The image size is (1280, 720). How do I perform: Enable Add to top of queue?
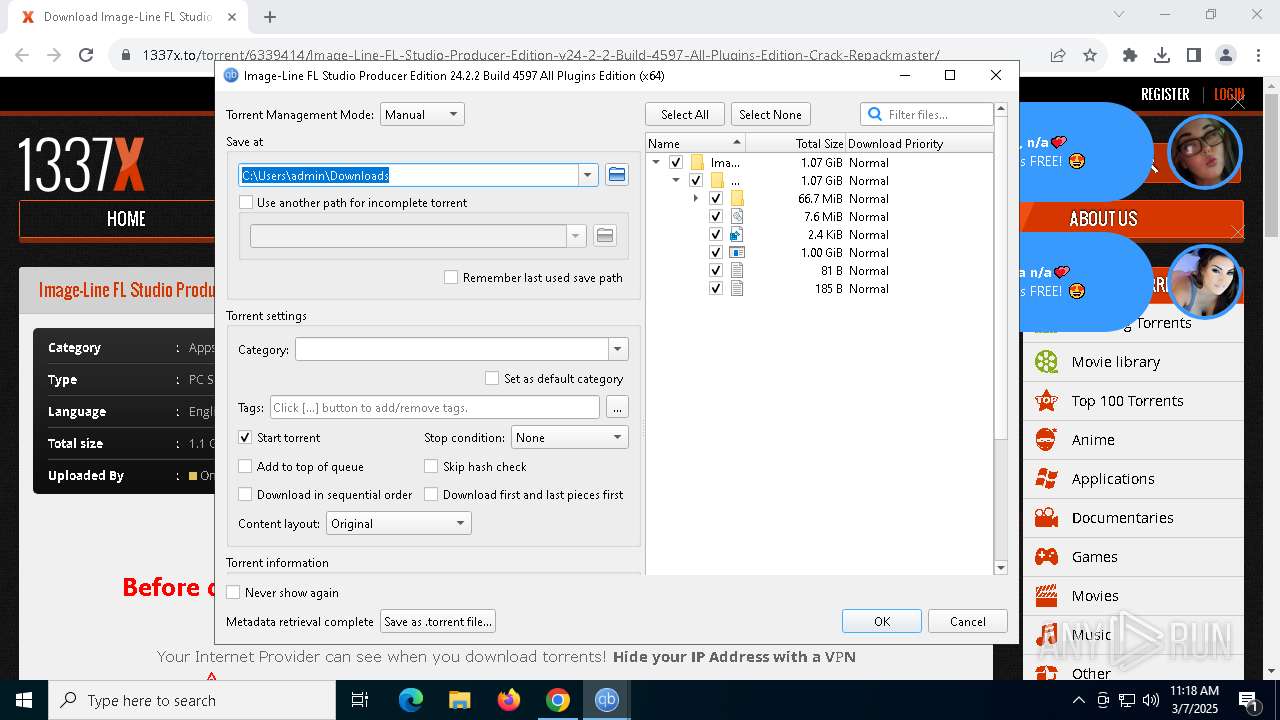tap(245, 467)
